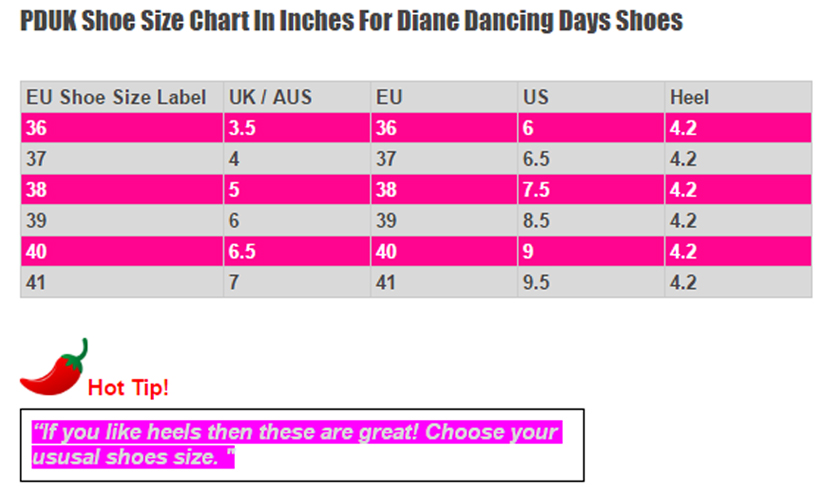The width and height of the screenshot is (822, 490).
Task: Click the page title about Diane Dancing Days Shoes
Action: 351,21
